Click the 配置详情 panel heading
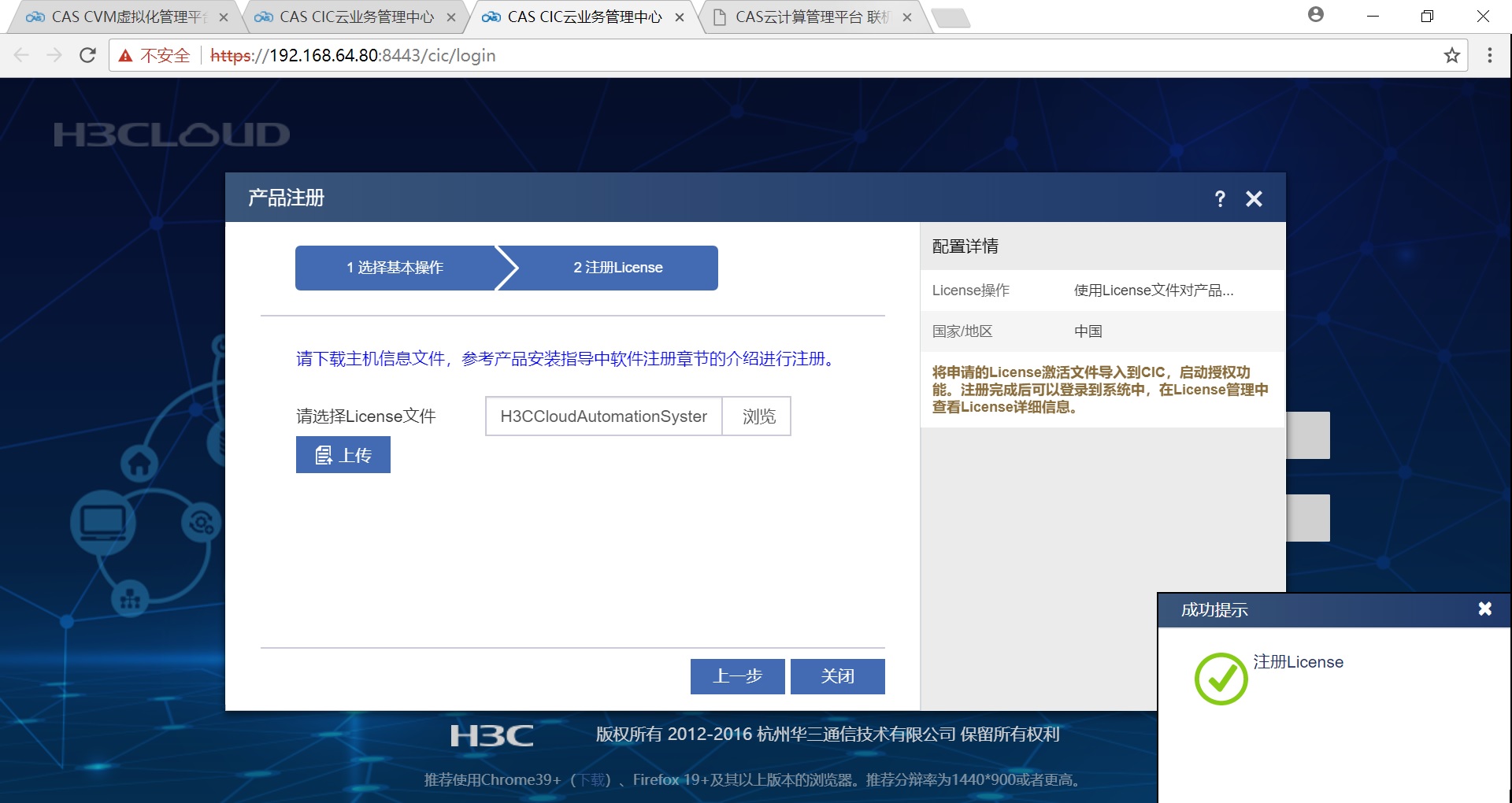1512x803 pixels. pyautogui.click(x=965, y=246)
